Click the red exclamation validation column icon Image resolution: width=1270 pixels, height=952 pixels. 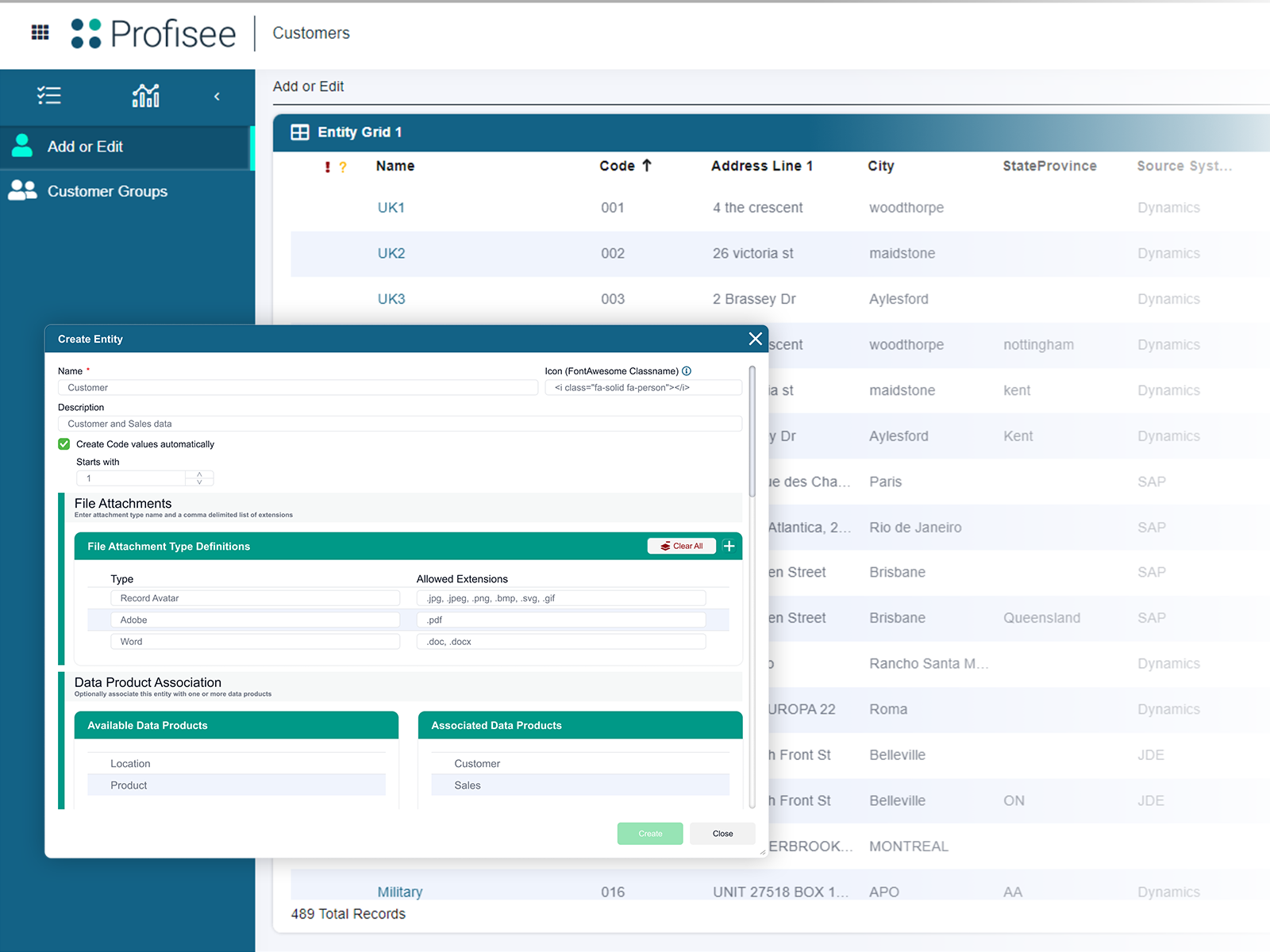pyautogui.click(x=327, y=167)
